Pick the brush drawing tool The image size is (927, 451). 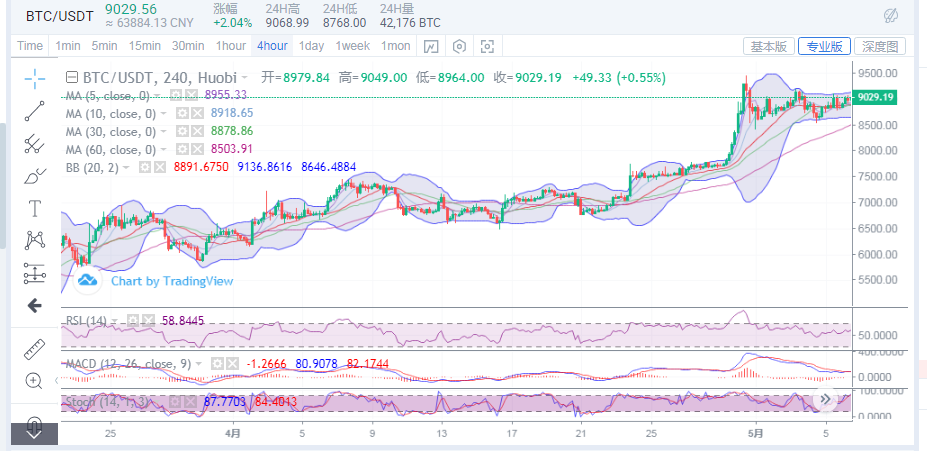click(35, 176)
